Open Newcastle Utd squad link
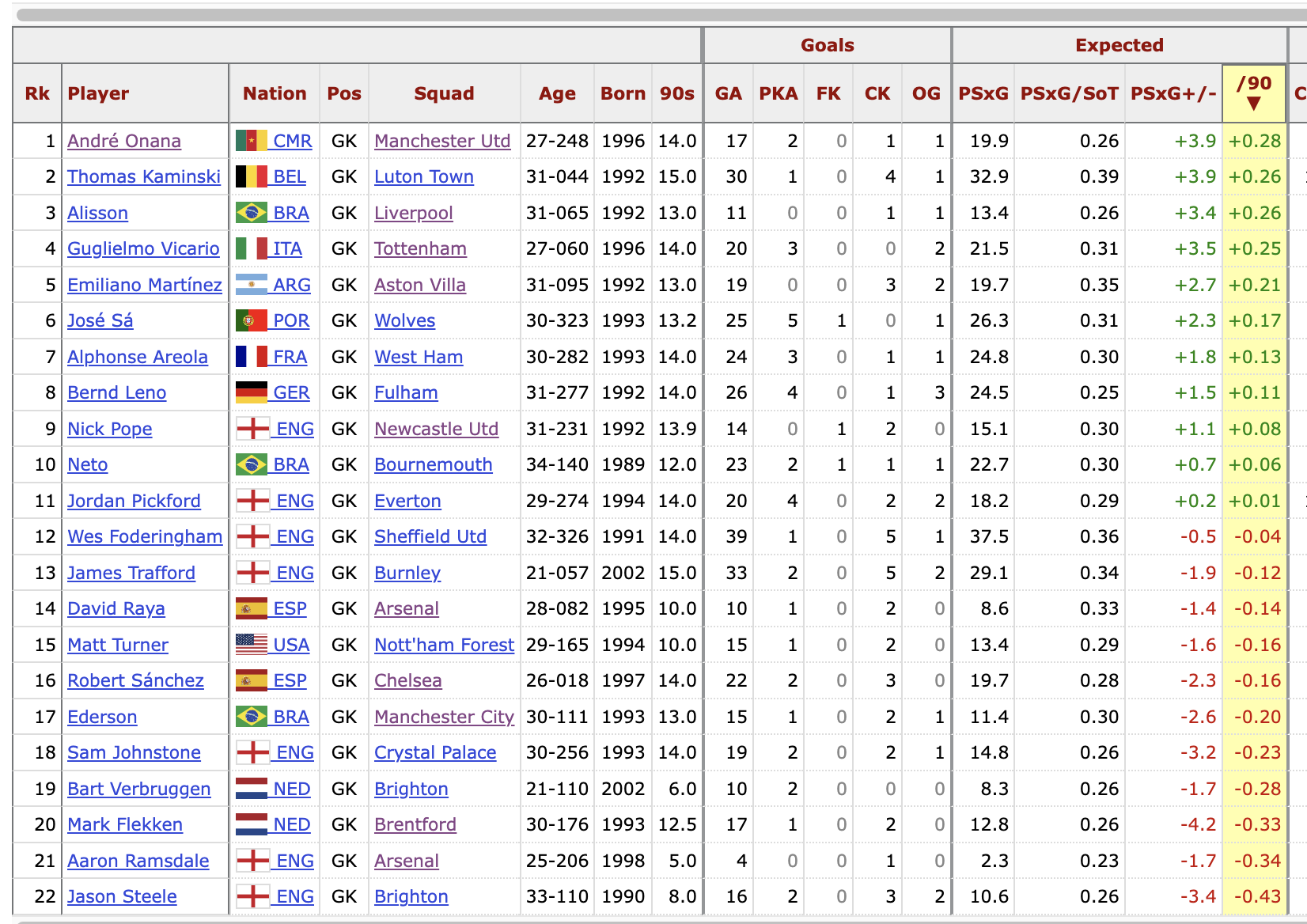Image resolution: width=1307 pixels, height=924 pixels. point(437,429)
